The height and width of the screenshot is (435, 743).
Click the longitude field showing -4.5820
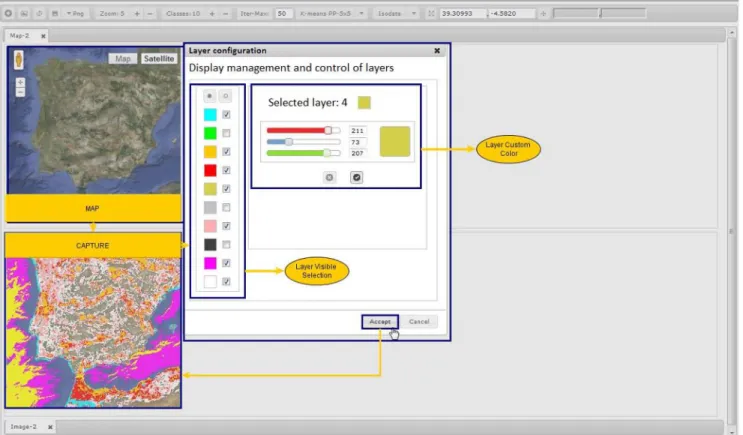[512, 14]
